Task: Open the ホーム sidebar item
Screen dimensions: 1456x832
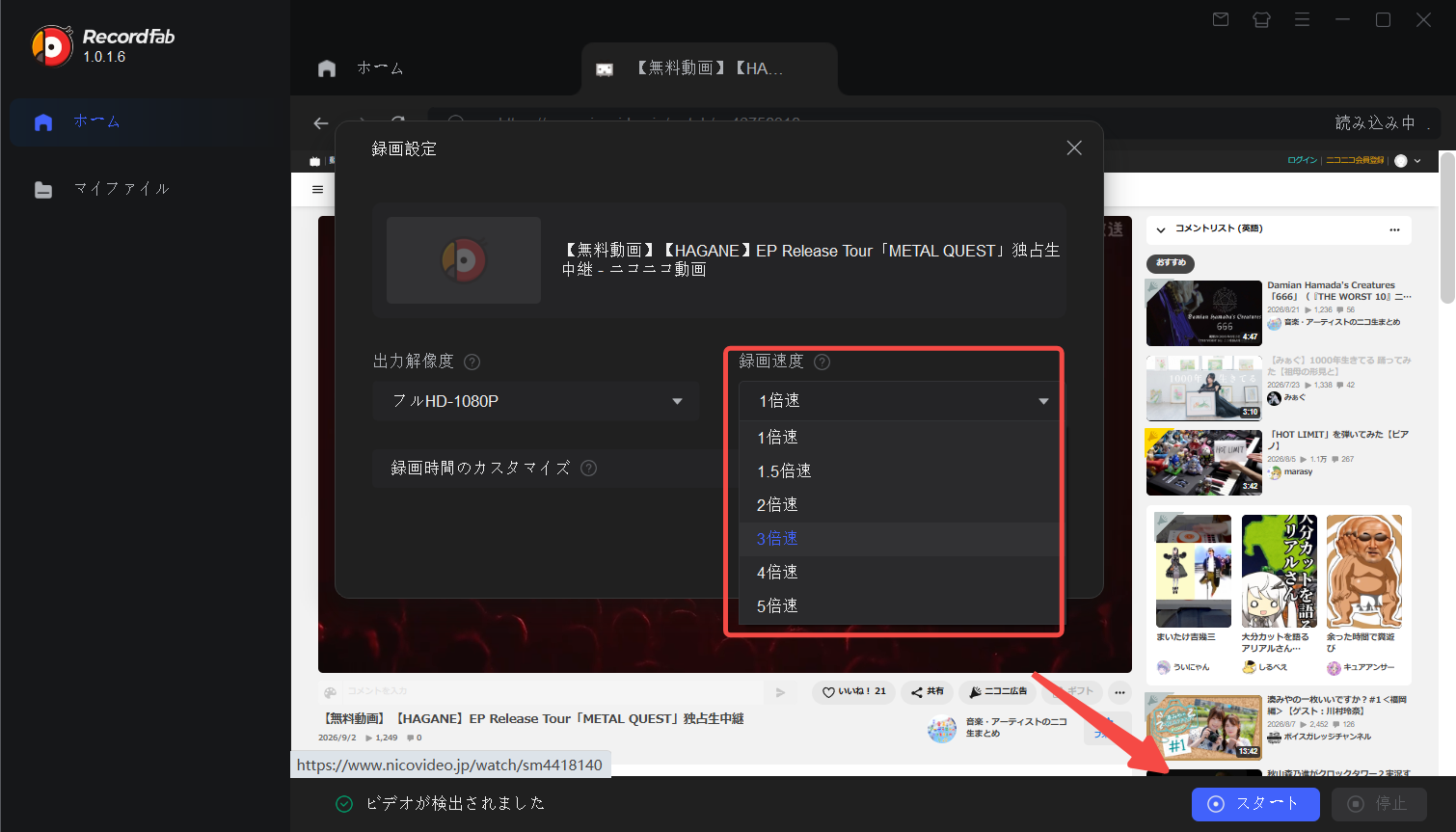Action: point(145,121)
